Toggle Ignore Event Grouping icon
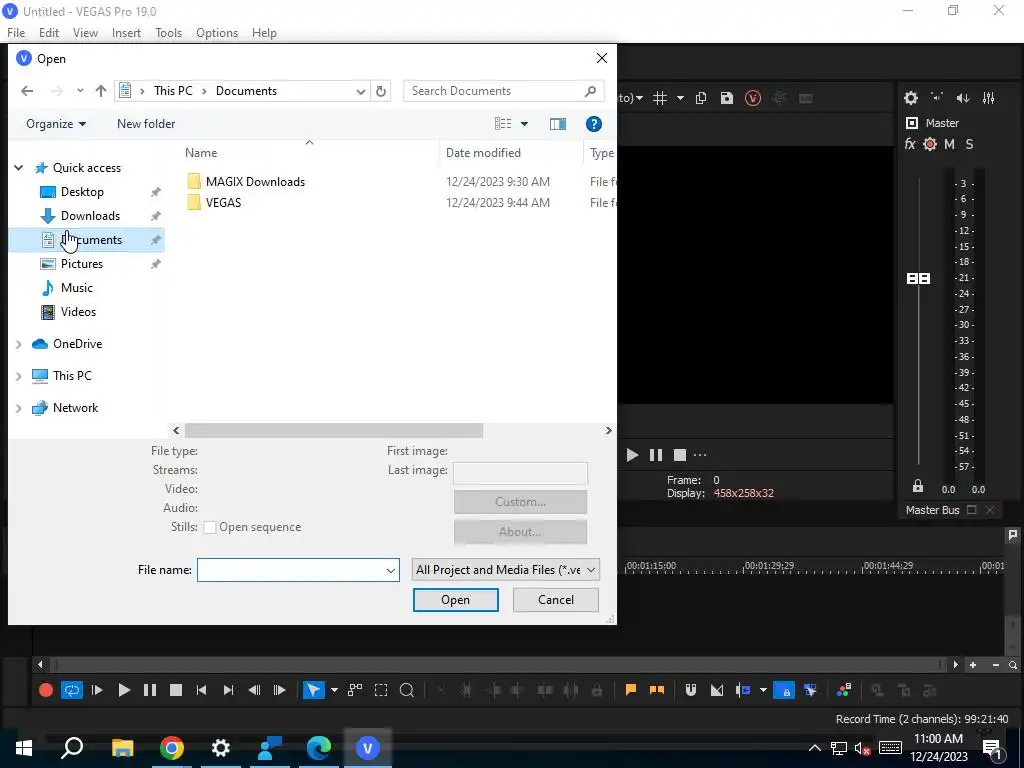1024x768 pixels. click(x=810, y=690)
